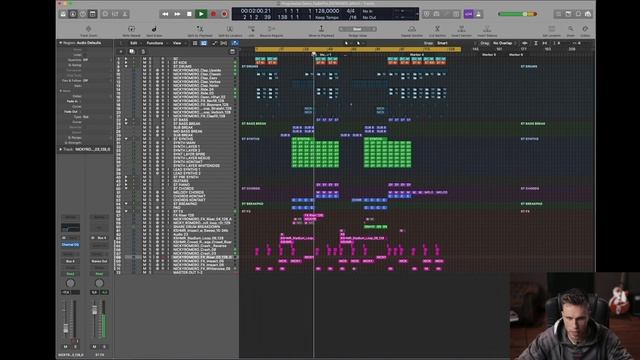This screenshot has width=640, height=360.
Task: Click the Rewind transport button
Action: pos(165,14)
